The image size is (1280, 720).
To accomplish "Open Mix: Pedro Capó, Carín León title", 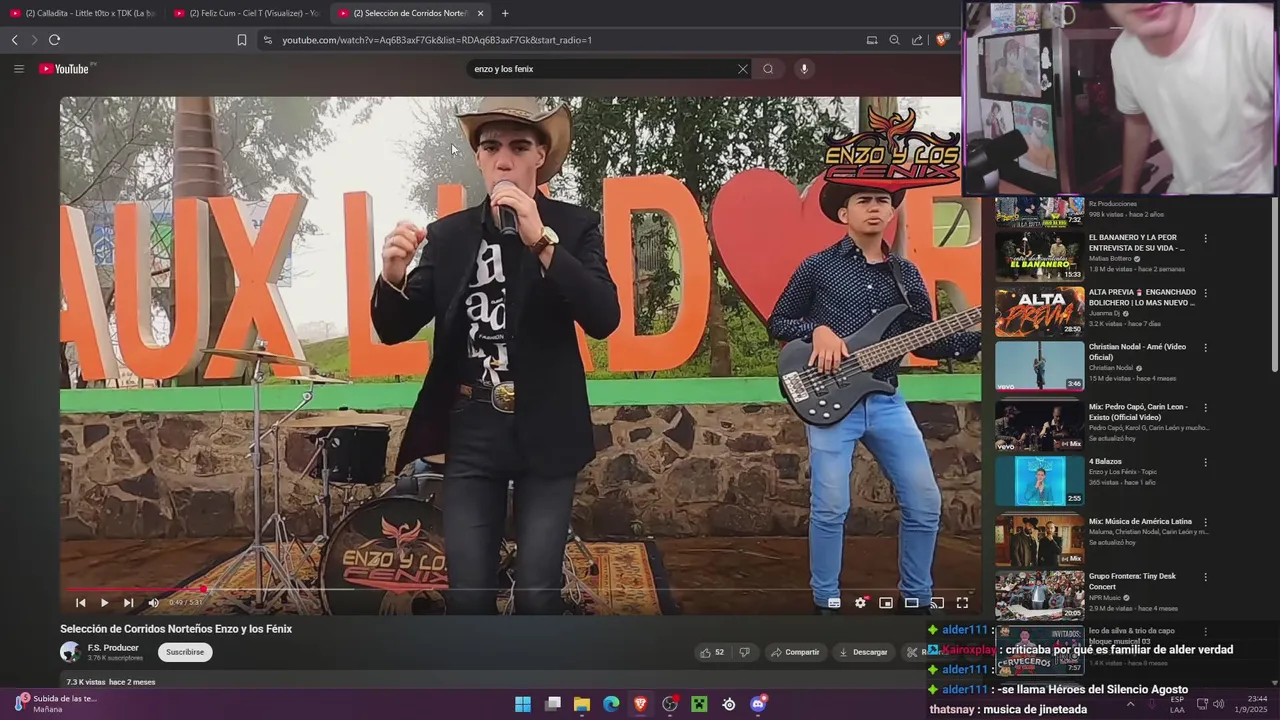I will click(1138, 412).
